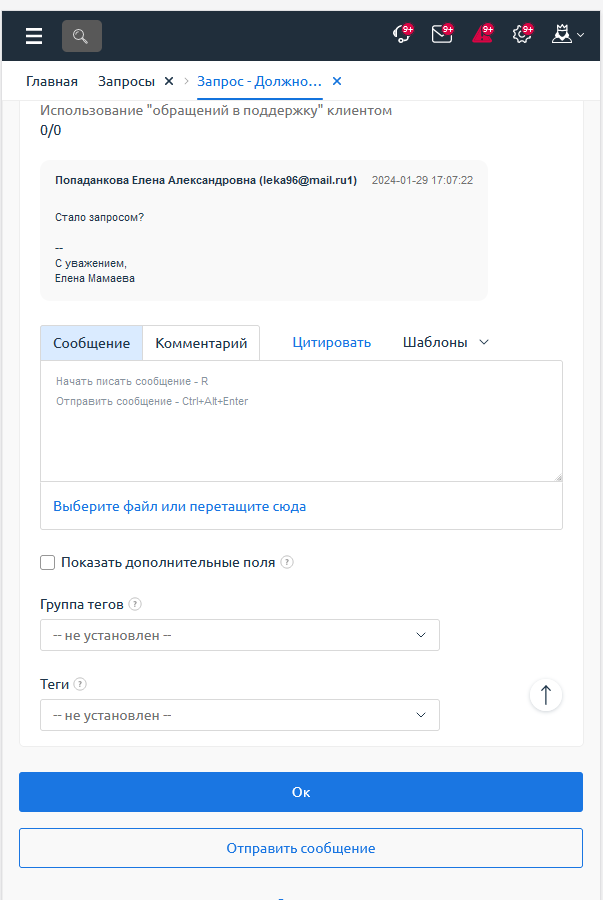The height and width of the screenshot is (900, 603).
Task: Click the search magnifier icon
Action: (82, 36)
